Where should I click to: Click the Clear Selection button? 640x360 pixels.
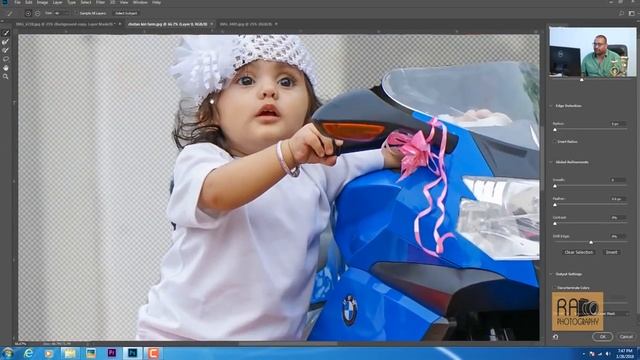(x=578, y=252)
